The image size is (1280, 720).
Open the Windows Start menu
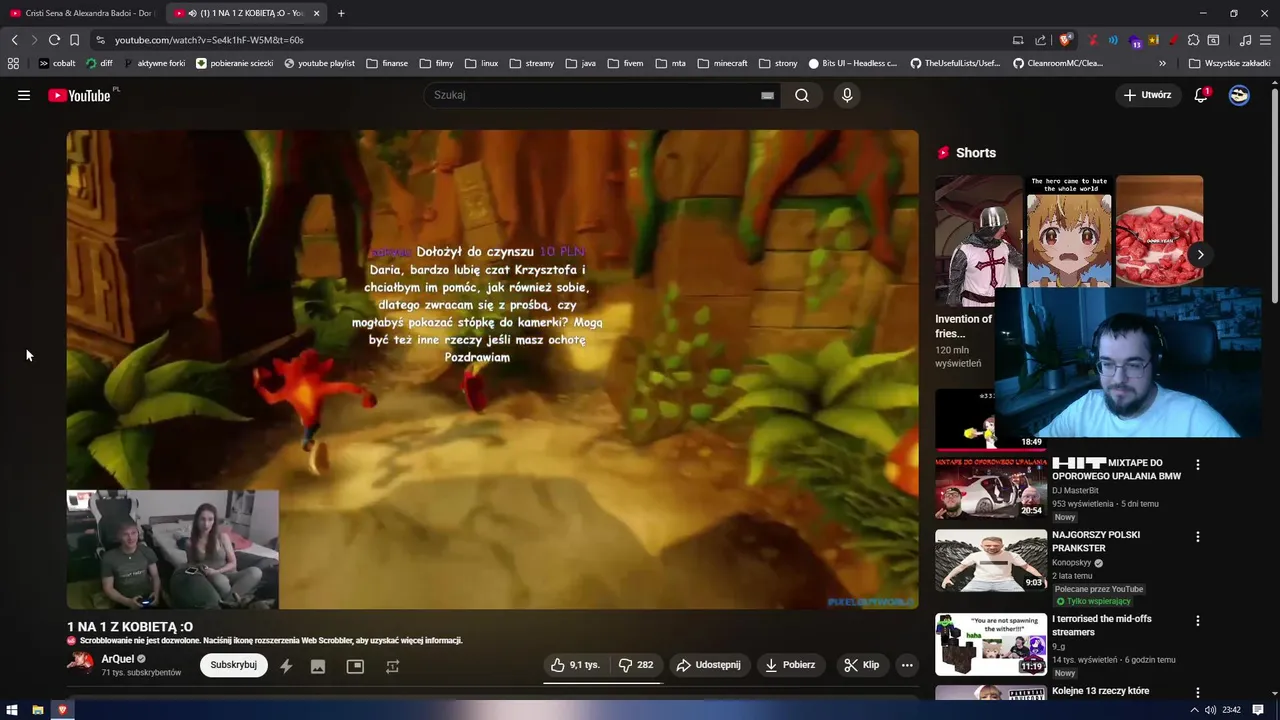[12, 710]
